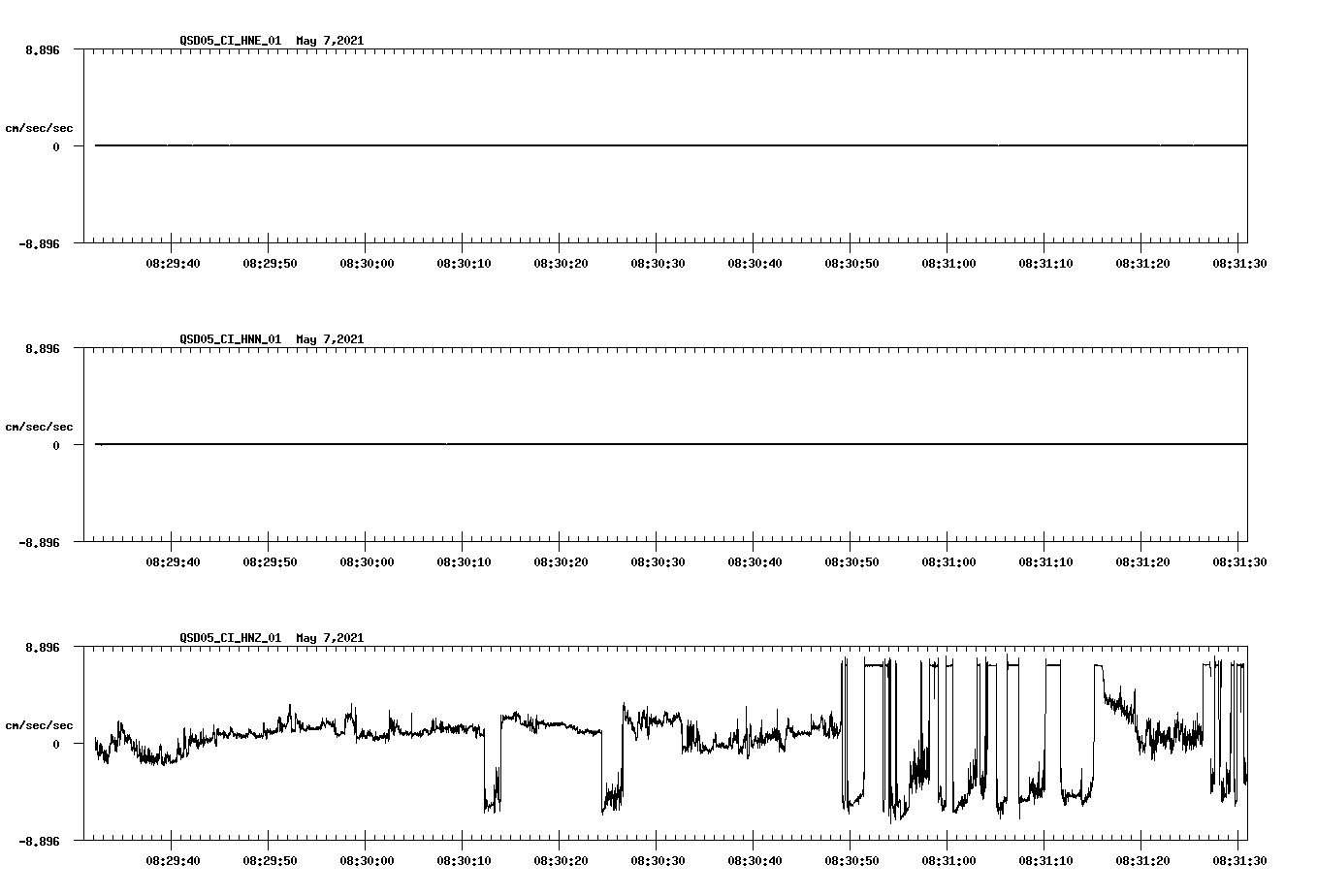
Task: Click the clipped signal region after 08:30:50
Action: tap(873, 667)
